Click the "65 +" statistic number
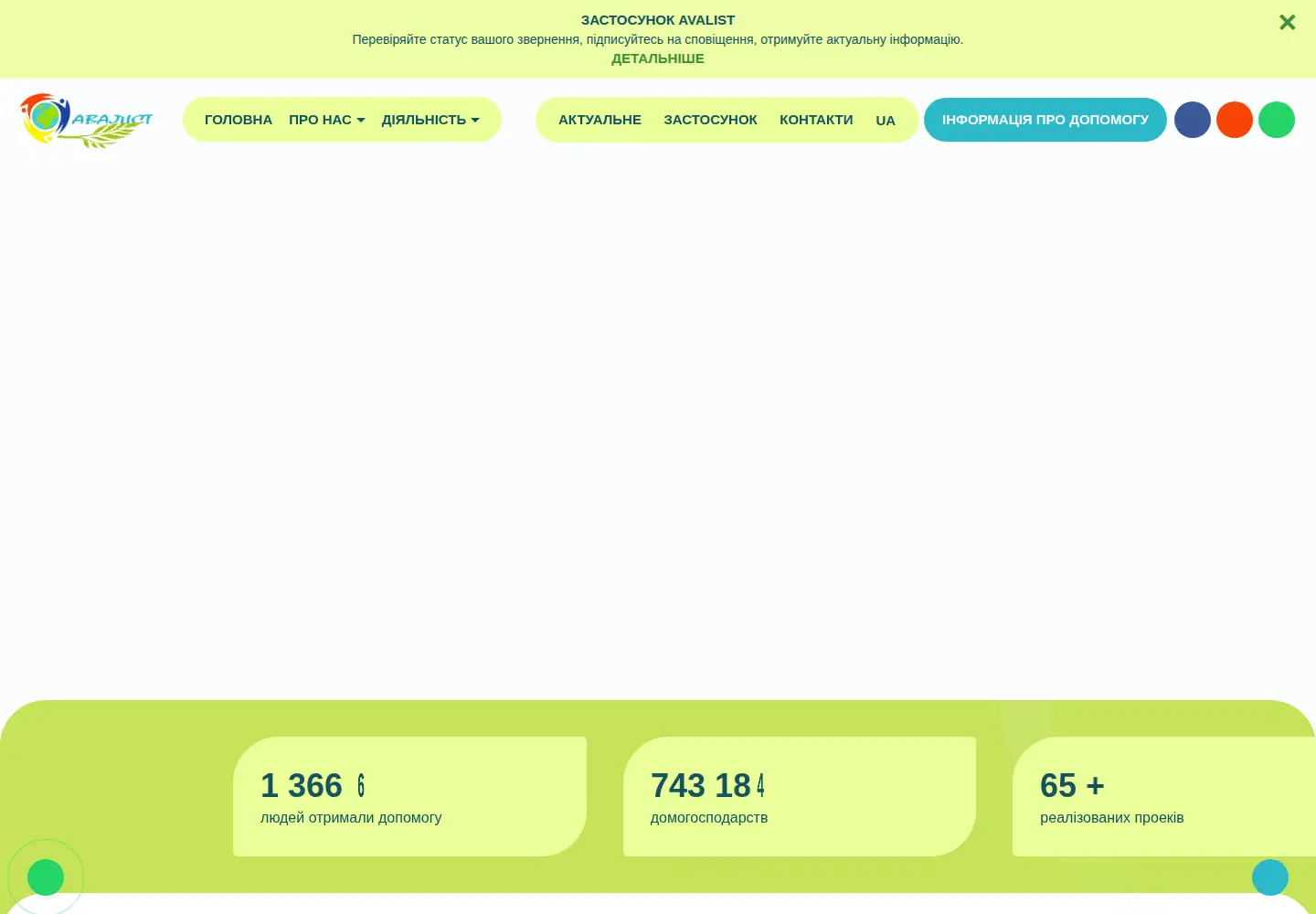Image resolution: width=1316 pixels, height=914 pixels. tap(1072, 785)
